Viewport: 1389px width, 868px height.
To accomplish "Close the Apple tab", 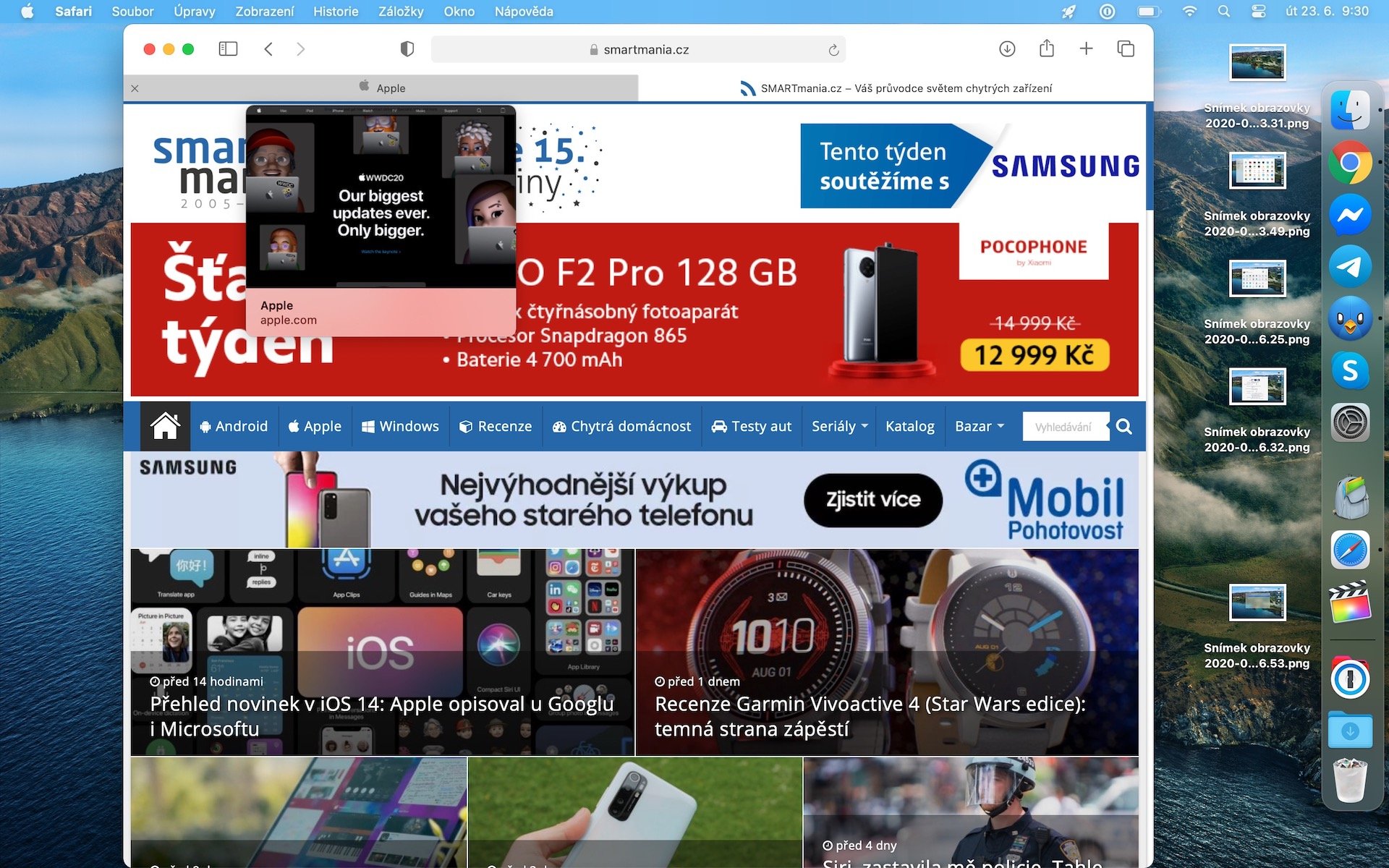I will 135,88.
